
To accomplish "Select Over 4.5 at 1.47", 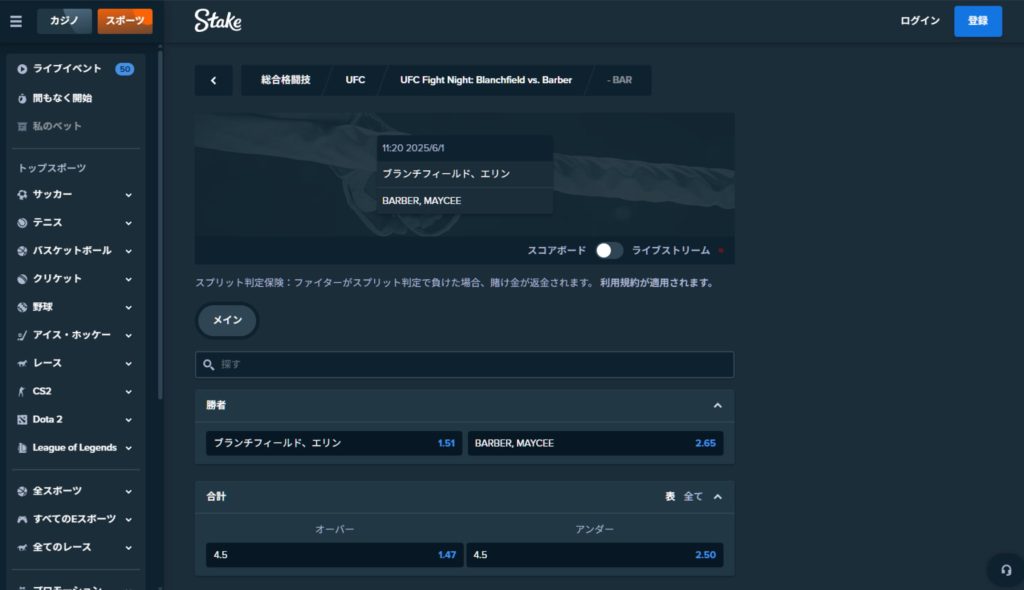I will (334, 555).
